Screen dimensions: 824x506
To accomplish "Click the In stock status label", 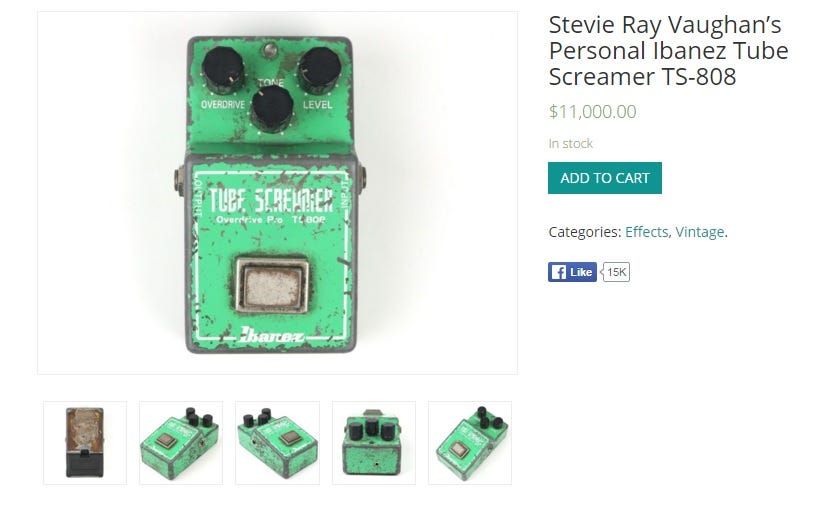I will [x=571, y=143].
